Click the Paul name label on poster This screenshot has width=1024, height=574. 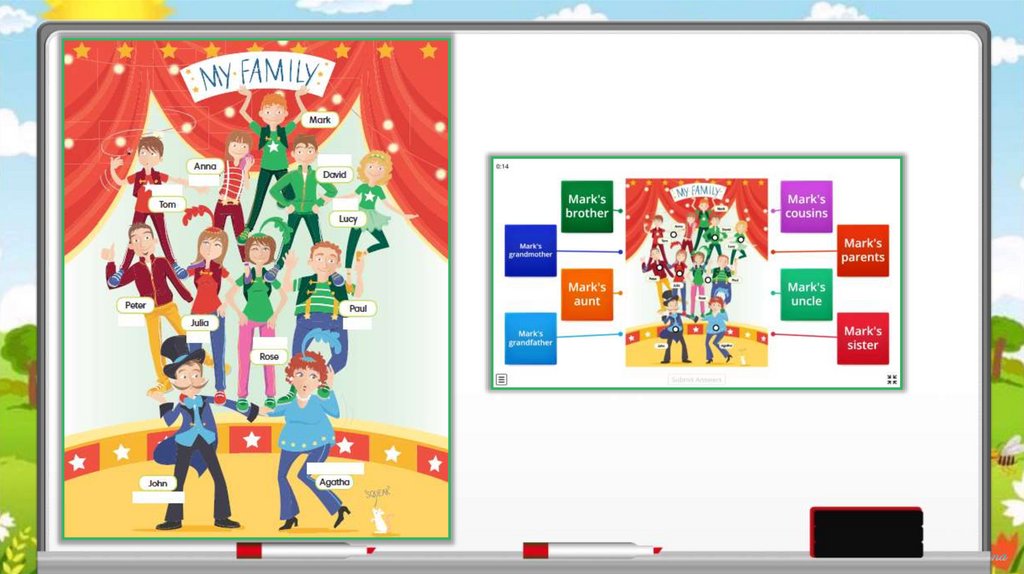[x=358, y=308]
